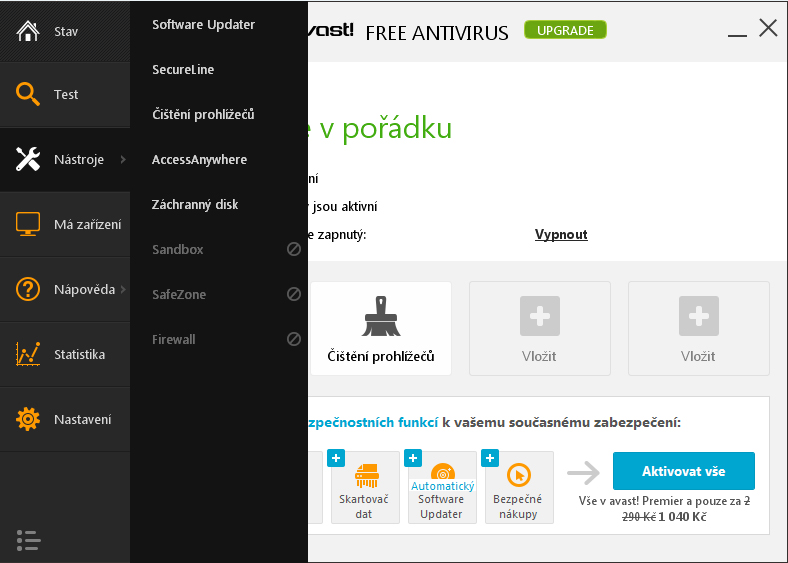Click the blocked icon next to SafeZone
The width and height of the screenshot is (788, 563).
pyautogui.click(x=294, y=294)
